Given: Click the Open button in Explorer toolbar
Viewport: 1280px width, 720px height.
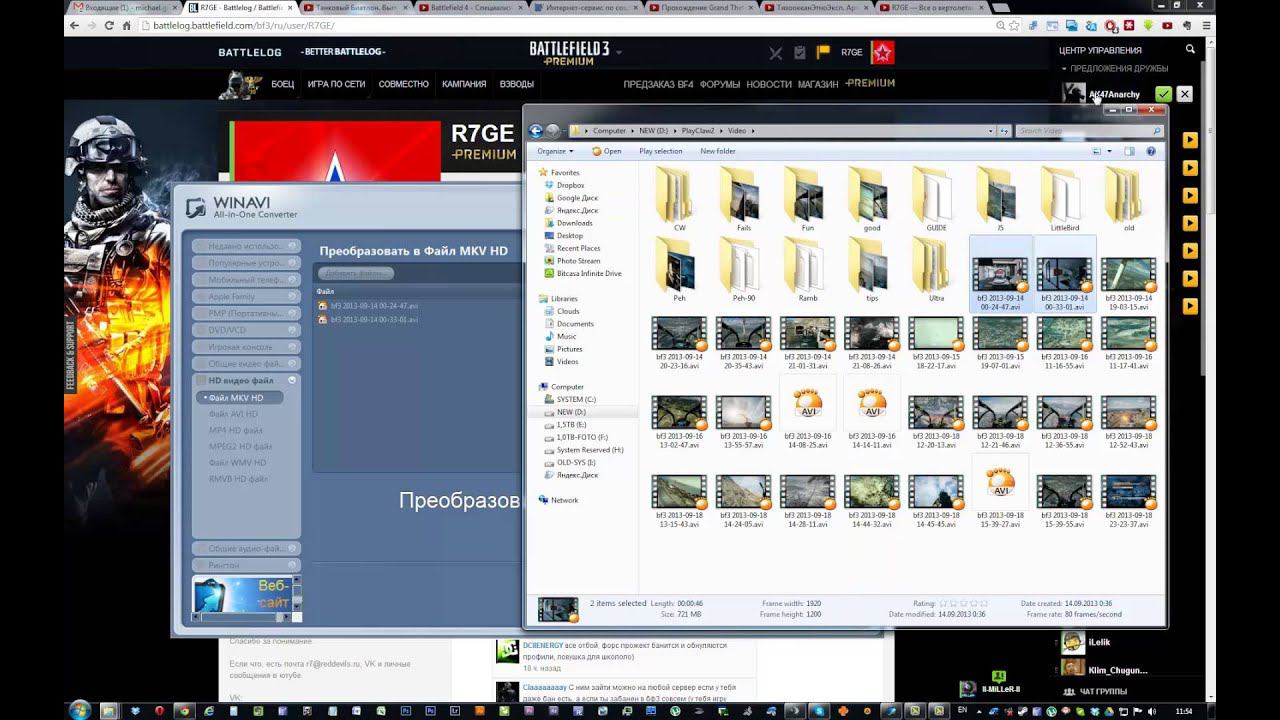Looking at the screenshot, I should click(x=607, y=151).
